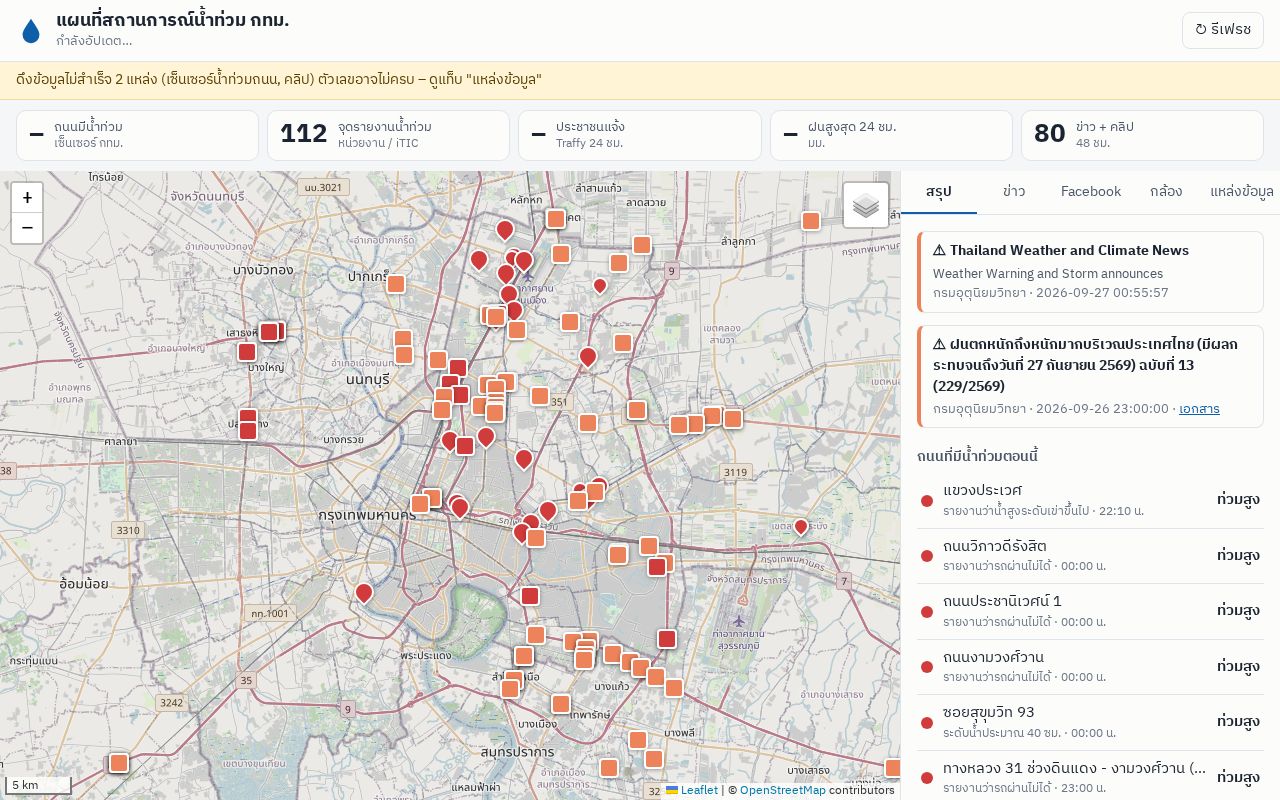Click ท่วมสูง badge for ถนนวิภาวดีรังสิต
The image size is (1280, 800).
tap(1238, 555)
